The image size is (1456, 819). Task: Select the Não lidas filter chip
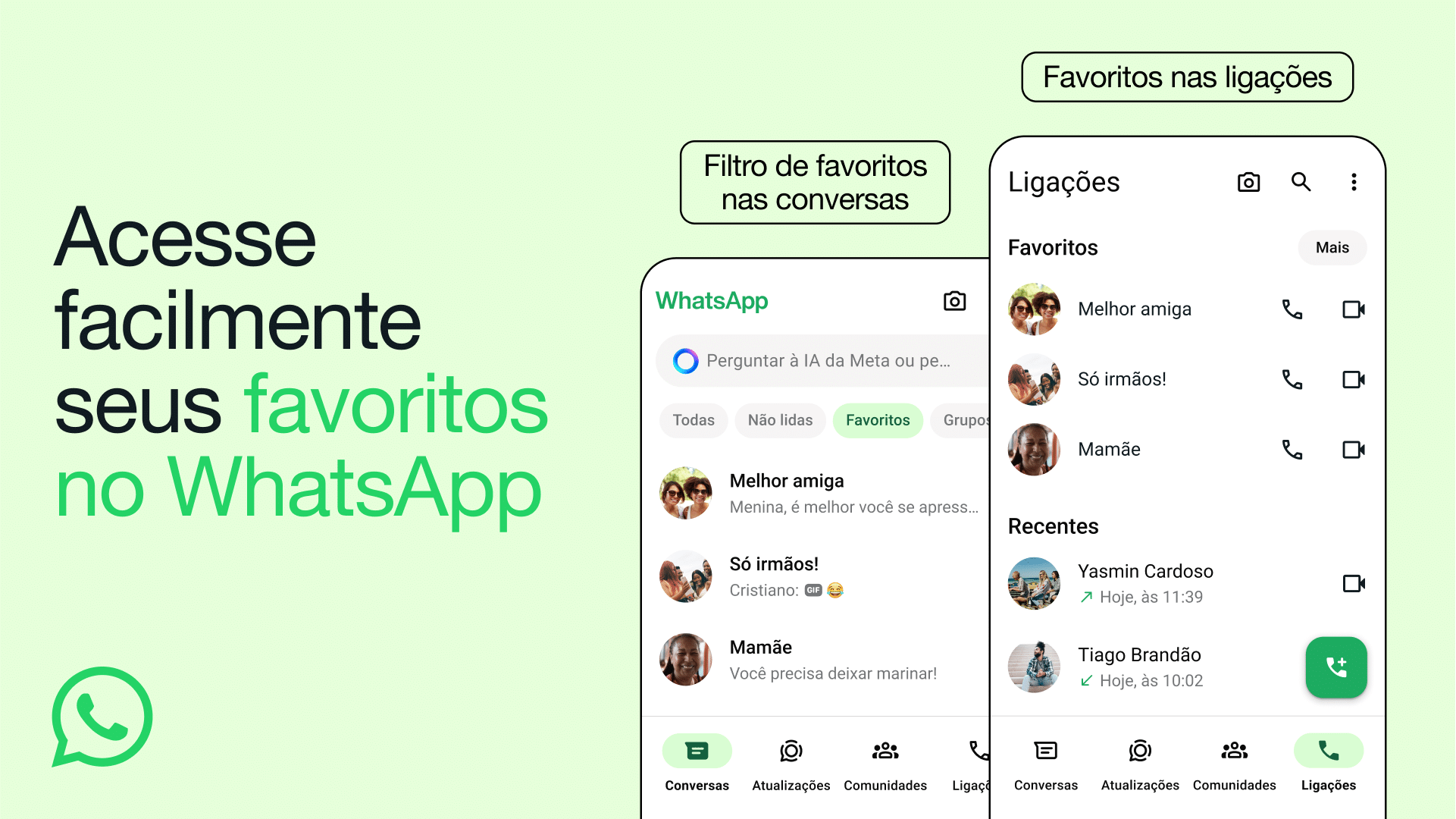point(780,419)
